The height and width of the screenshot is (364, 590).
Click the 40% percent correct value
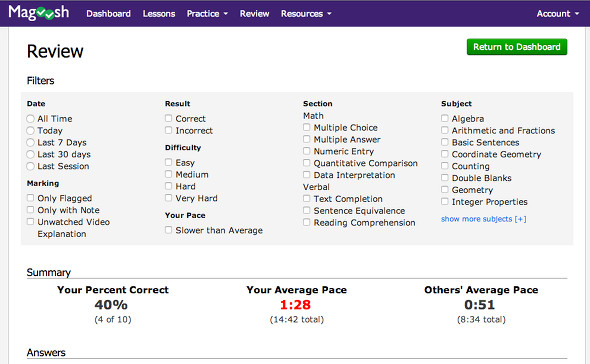click(x=111, y=305)
